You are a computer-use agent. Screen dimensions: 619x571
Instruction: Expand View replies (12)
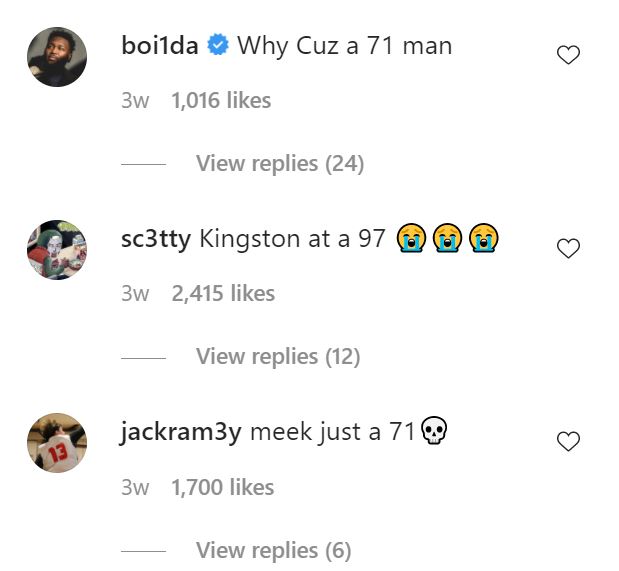[x=277, y=356]
